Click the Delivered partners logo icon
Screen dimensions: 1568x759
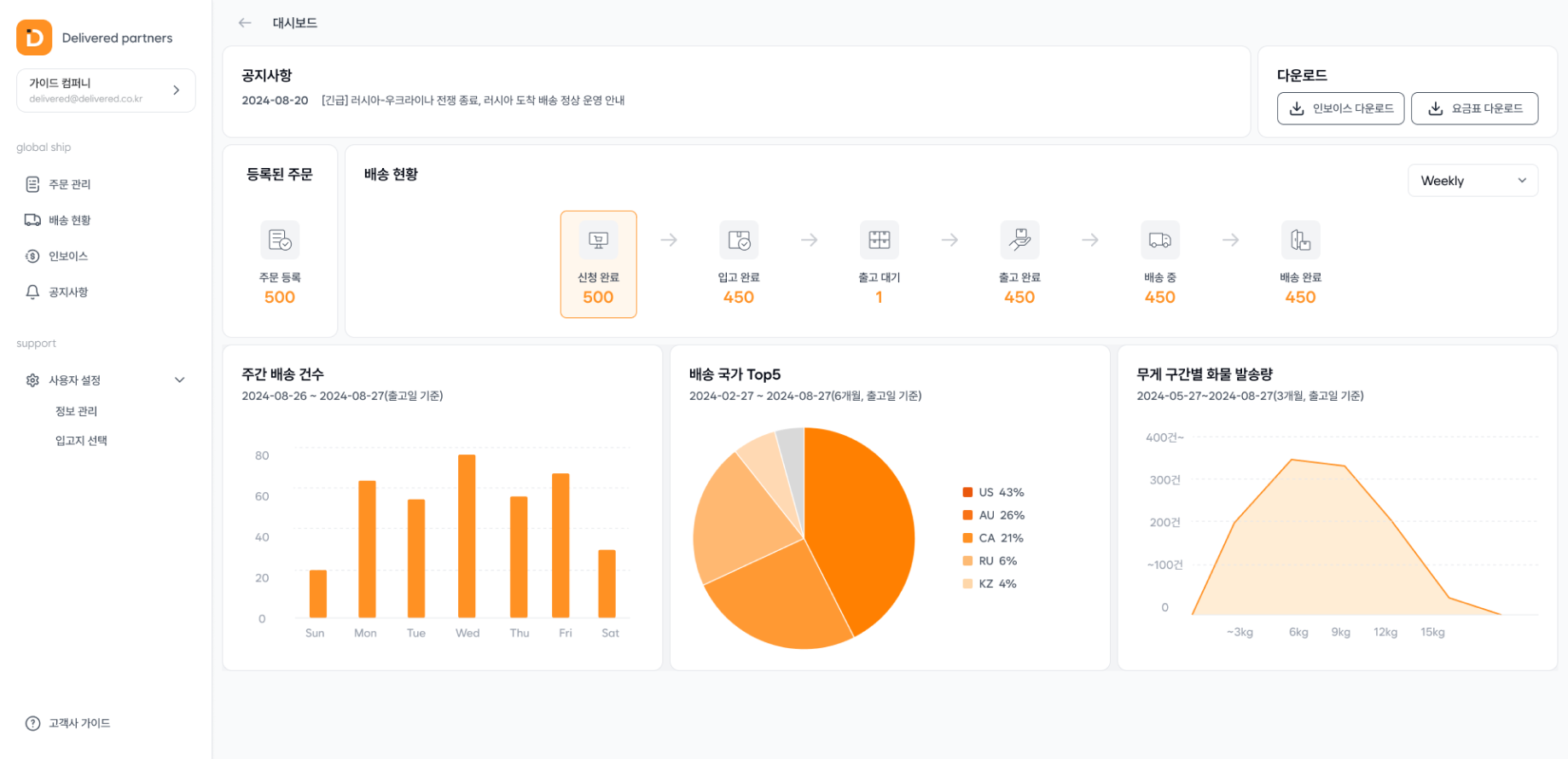point(34,38)
